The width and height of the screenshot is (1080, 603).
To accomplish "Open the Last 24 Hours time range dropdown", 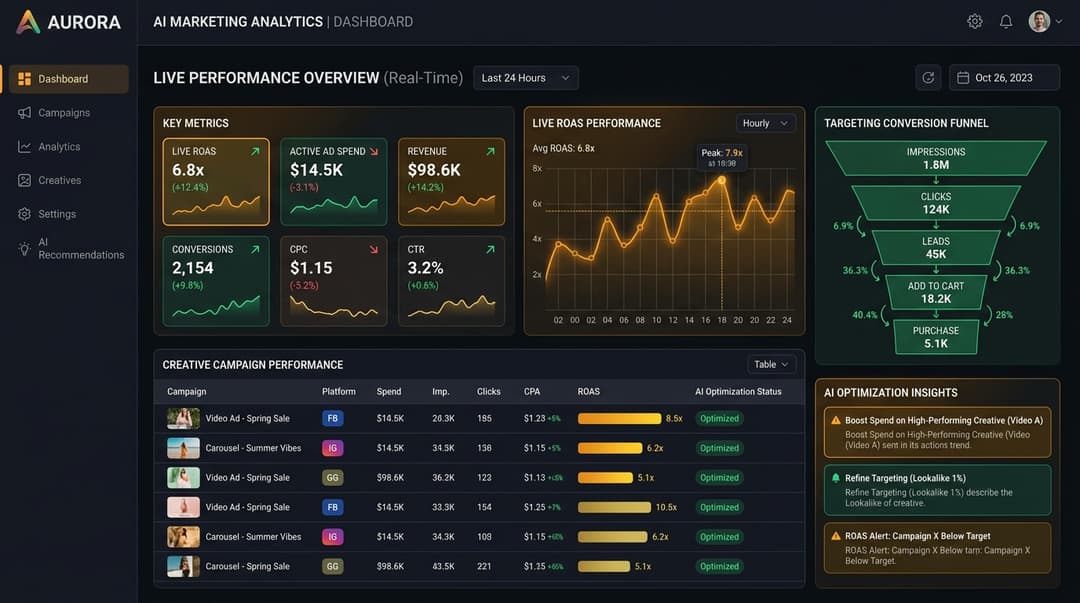I will coord(526,78).
